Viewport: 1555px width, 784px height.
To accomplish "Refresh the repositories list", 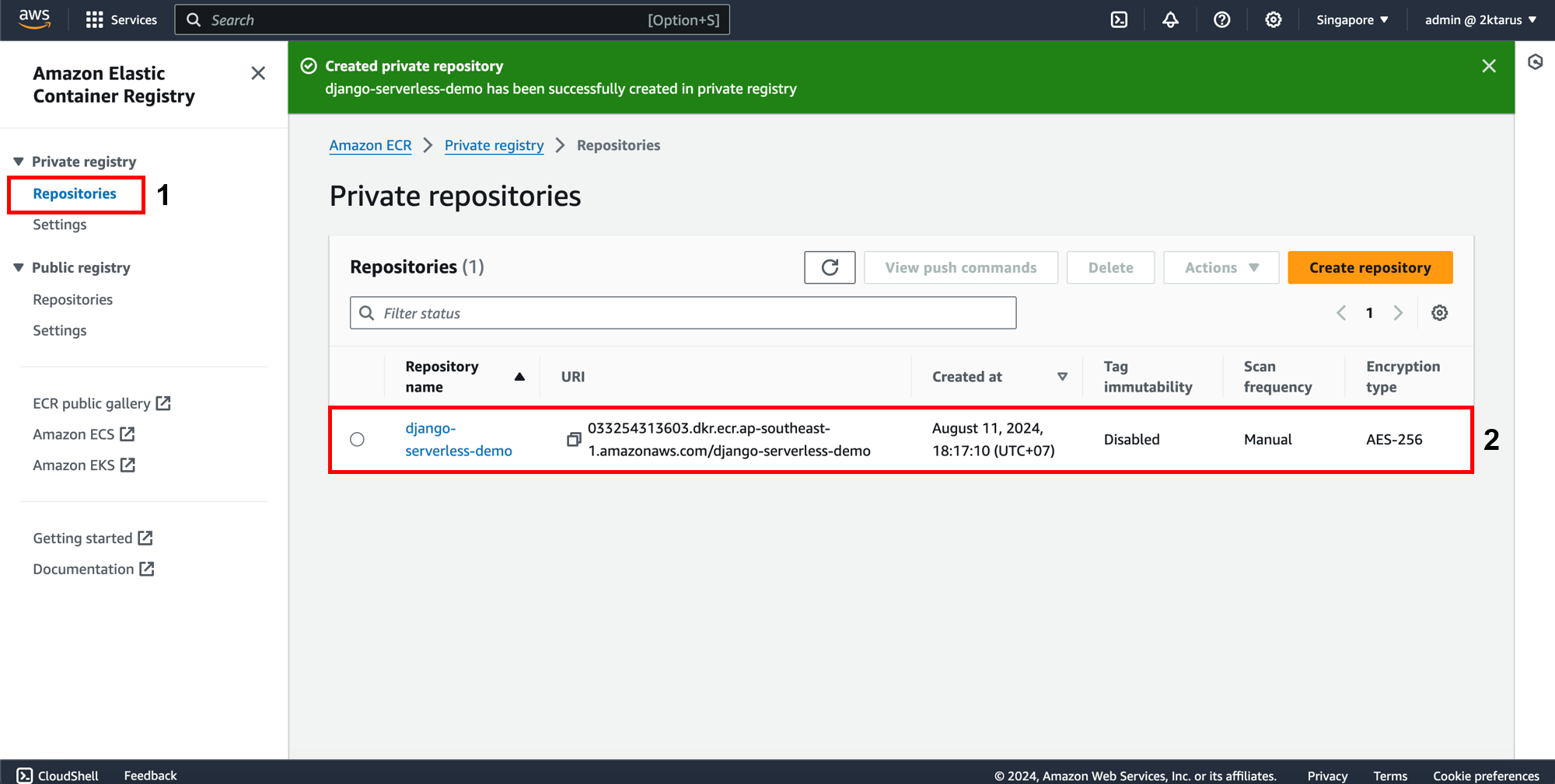I will [x=830, y=267].
